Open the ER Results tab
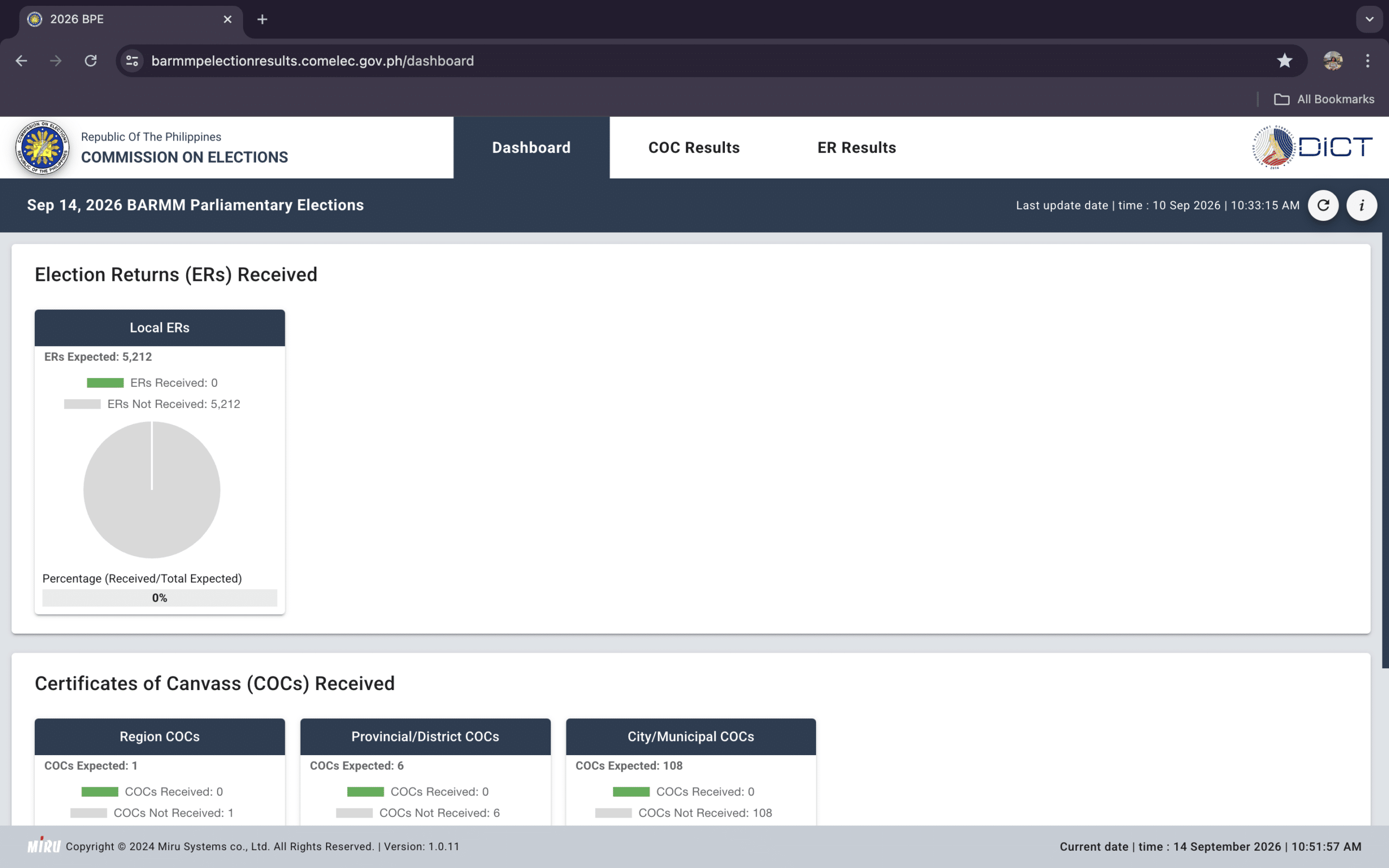 [856, 148]
